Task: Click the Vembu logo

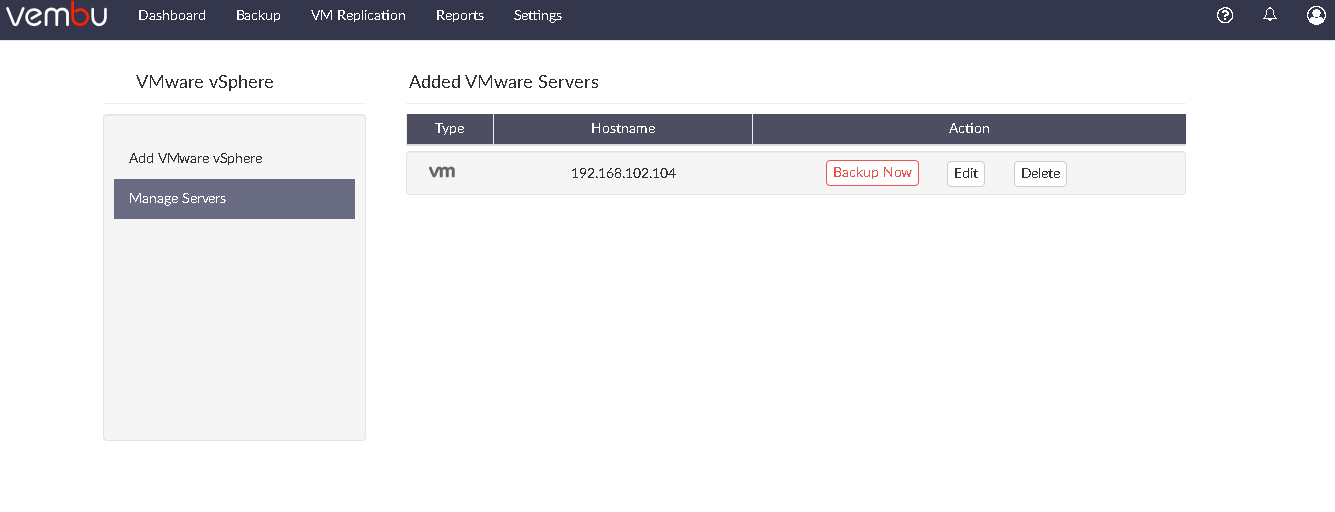Action: tap(57, 15)
